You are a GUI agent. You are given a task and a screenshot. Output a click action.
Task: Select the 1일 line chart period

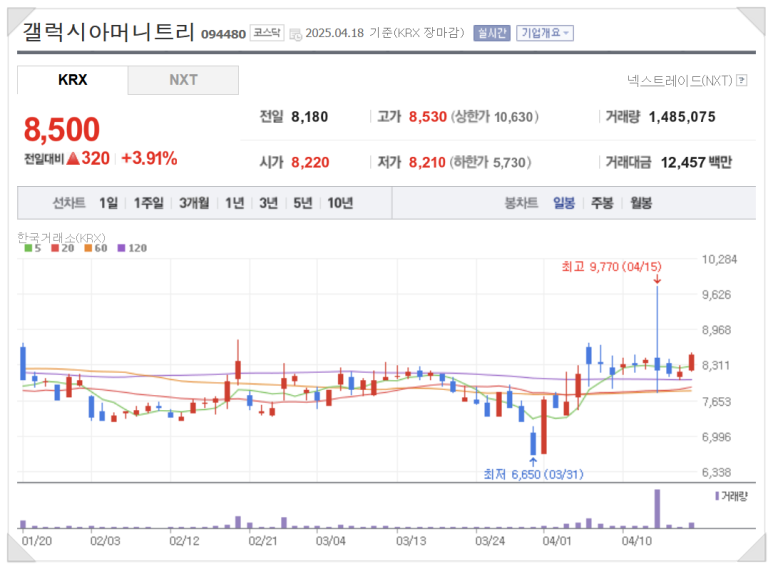click(x=108, y=203)
